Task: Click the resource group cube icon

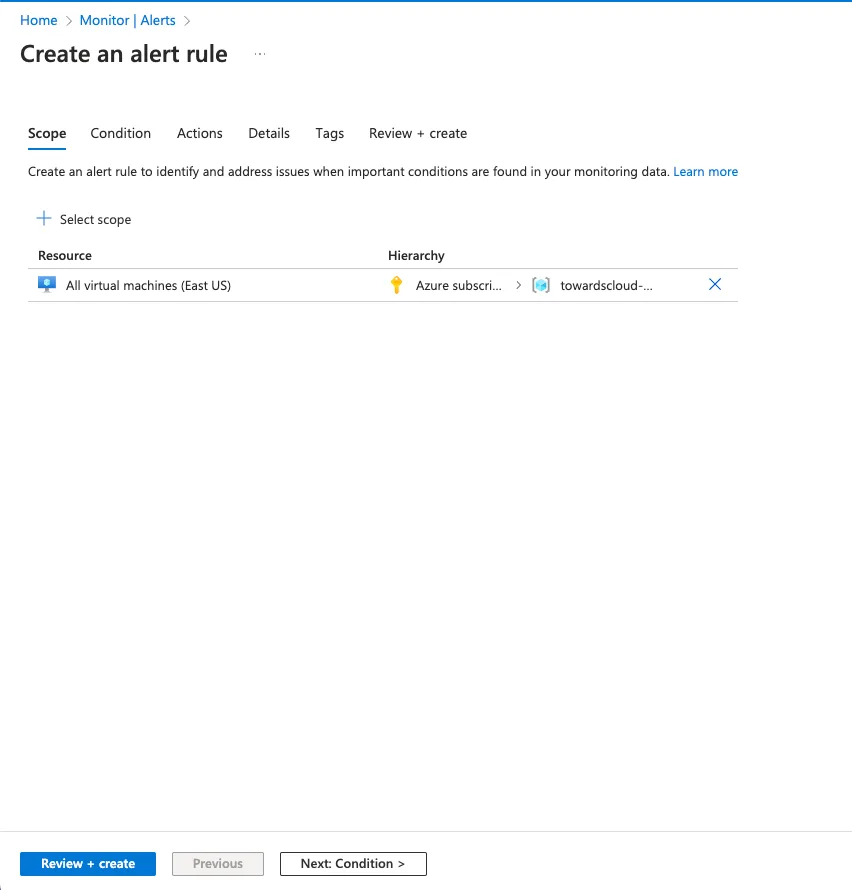Action: click(541, 285)
